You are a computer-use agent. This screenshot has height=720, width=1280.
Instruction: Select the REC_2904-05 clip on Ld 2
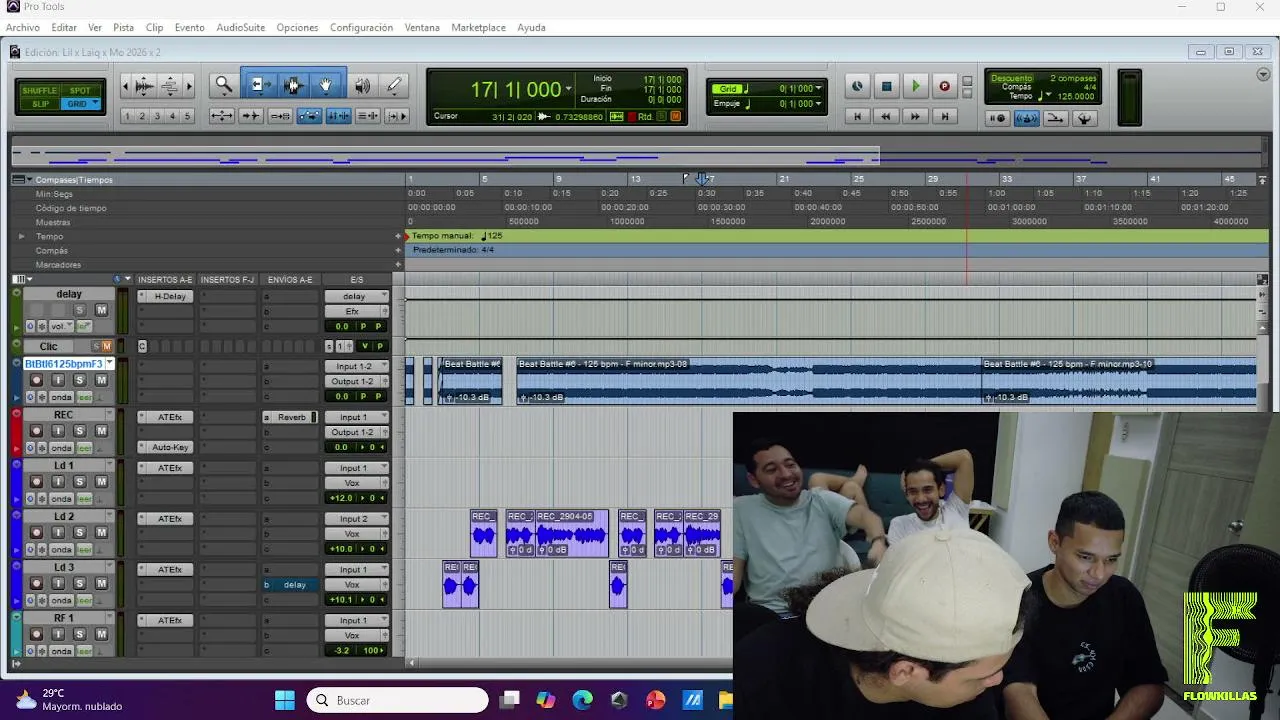click(572, 533)
